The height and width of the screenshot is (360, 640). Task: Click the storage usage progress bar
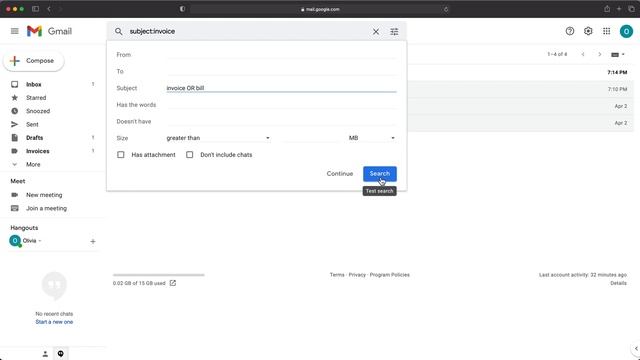tap(159, 275)
